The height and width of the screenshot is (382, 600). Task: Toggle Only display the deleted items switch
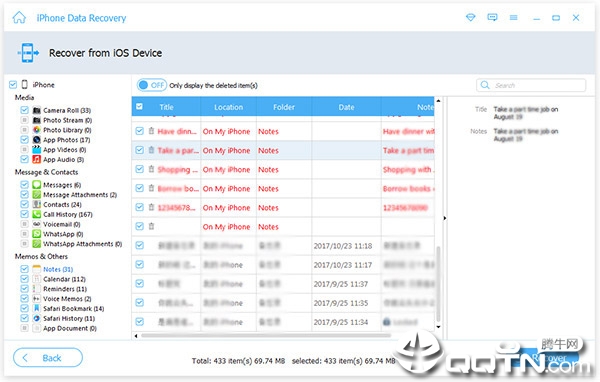tap(152, 85)
